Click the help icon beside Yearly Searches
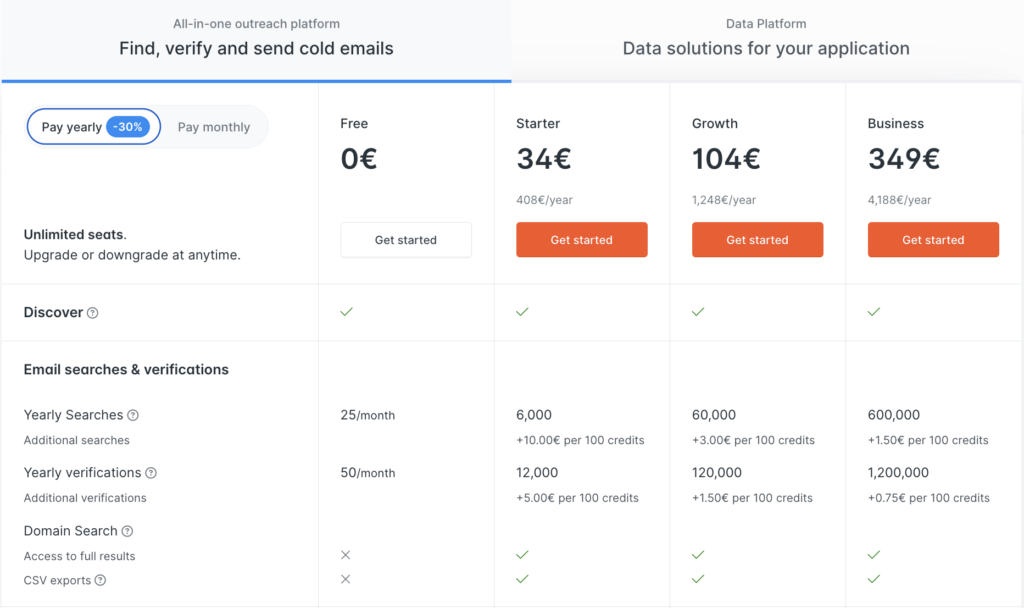Image resolution: width=1024 pixels, height=608 pixels. tap(133, 415)
